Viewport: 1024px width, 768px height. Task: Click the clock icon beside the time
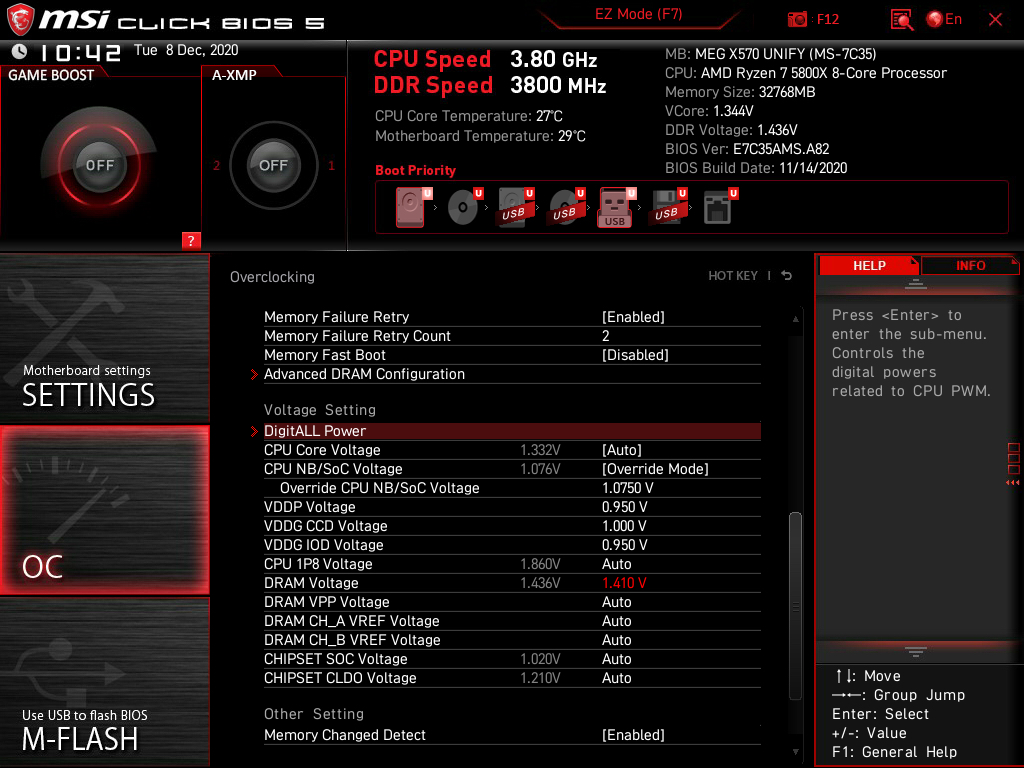tap(20, 52)
